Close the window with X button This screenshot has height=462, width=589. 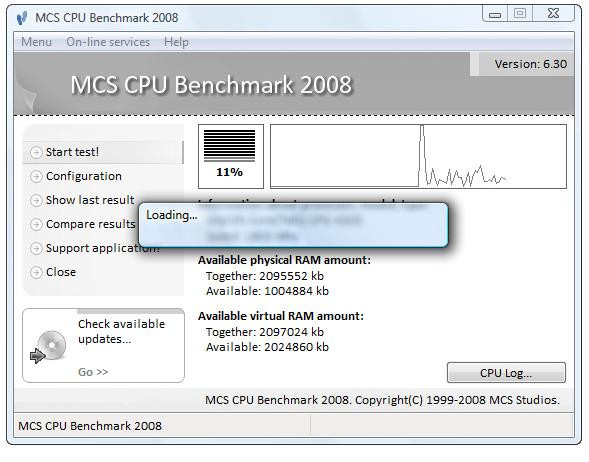click(553, 14)
